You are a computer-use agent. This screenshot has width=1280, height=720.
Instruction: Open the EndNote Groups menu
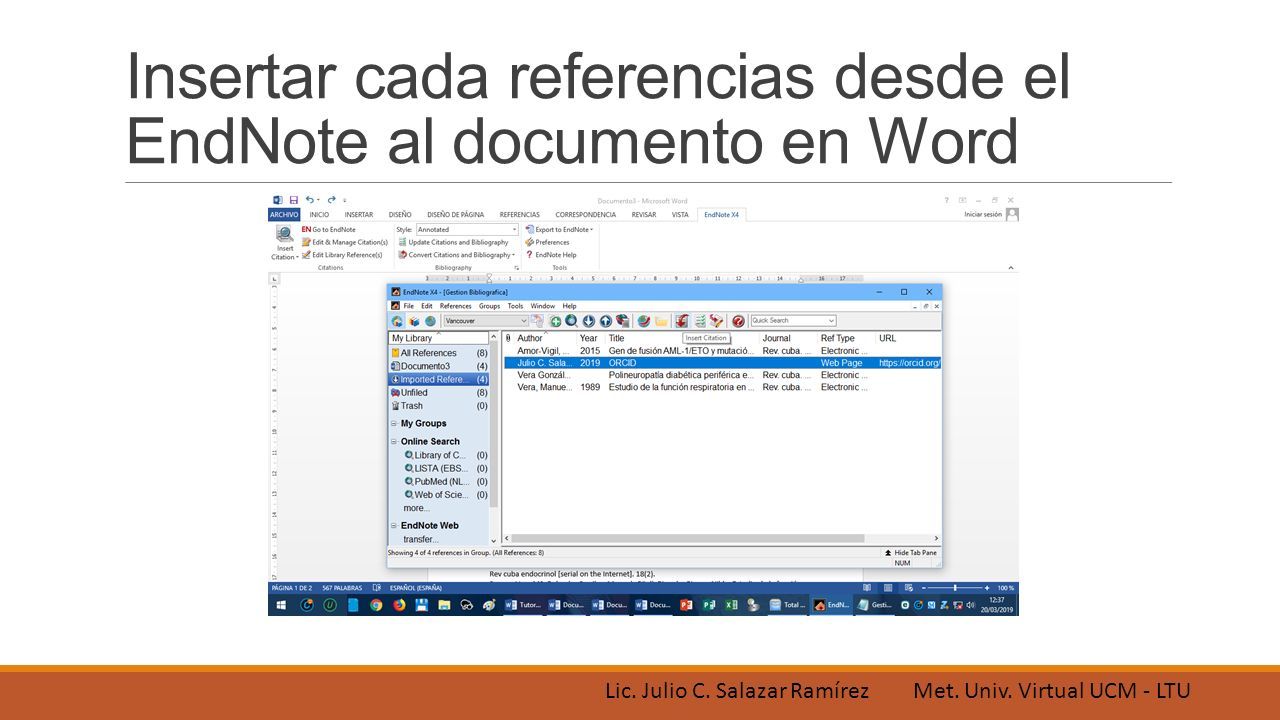click(x=489, y=306)
